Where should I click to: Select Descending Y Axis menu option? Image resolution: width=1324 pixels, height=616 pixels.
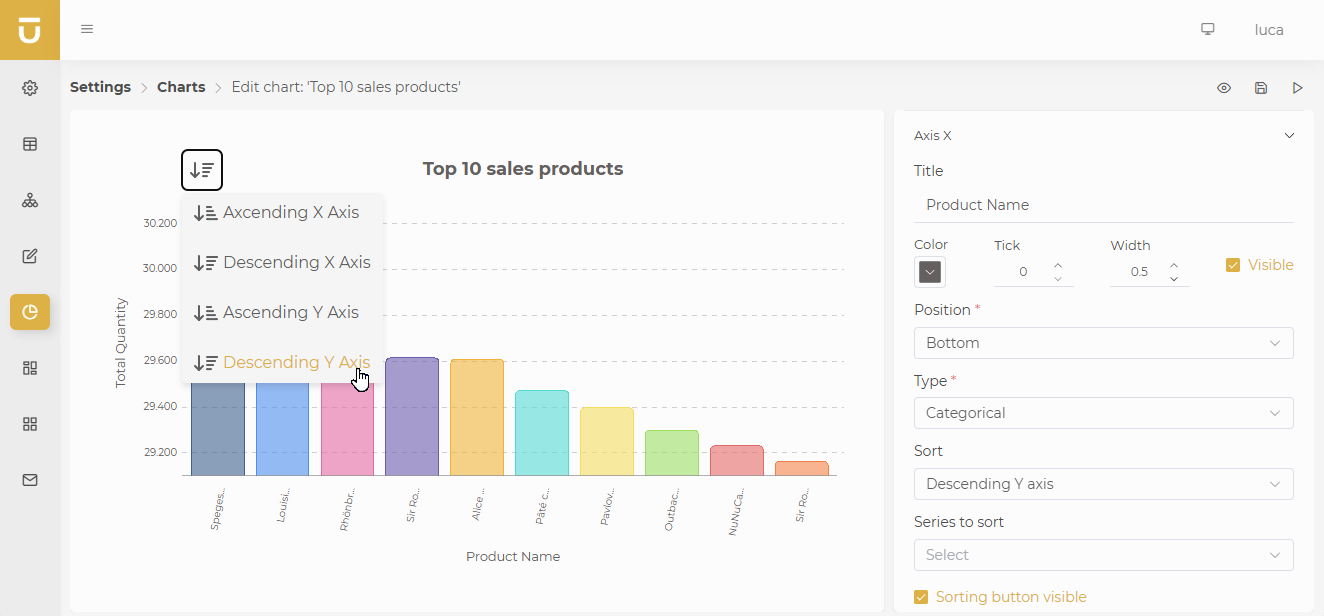tap(296, 363)
